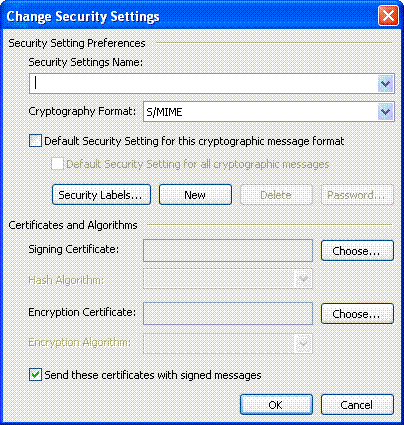Choose an Encryption Certificate

[x=357, y=313]
